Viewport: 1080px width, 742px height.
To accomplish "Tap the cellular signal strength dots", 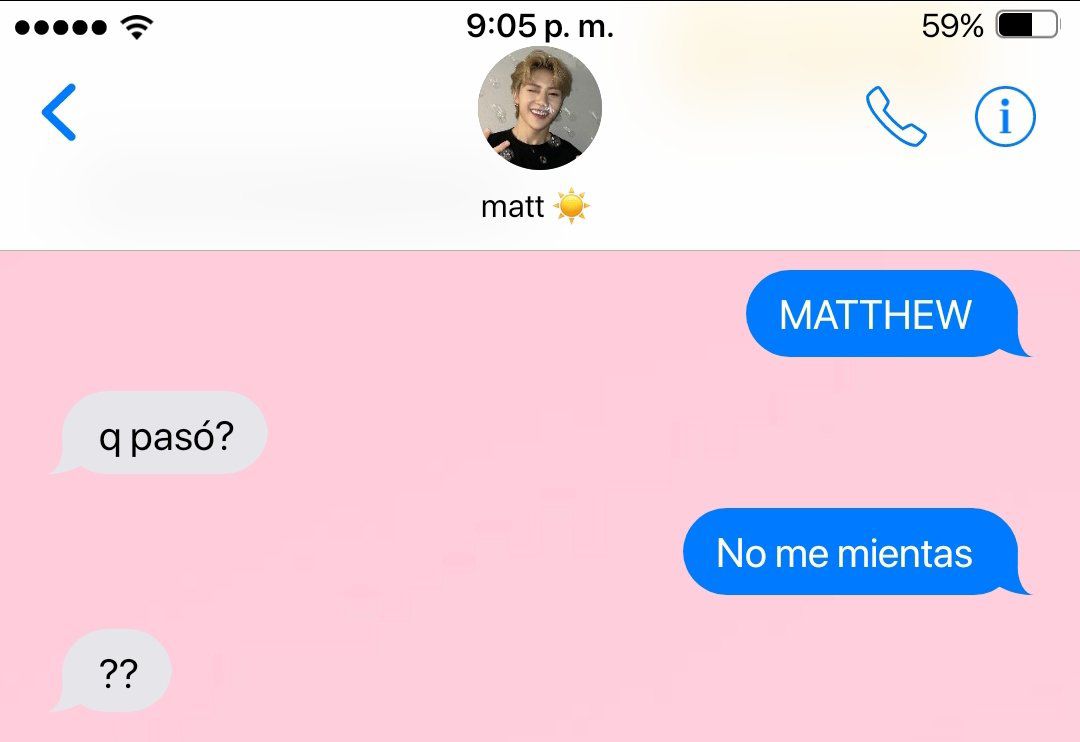I will tap(61, 28).
